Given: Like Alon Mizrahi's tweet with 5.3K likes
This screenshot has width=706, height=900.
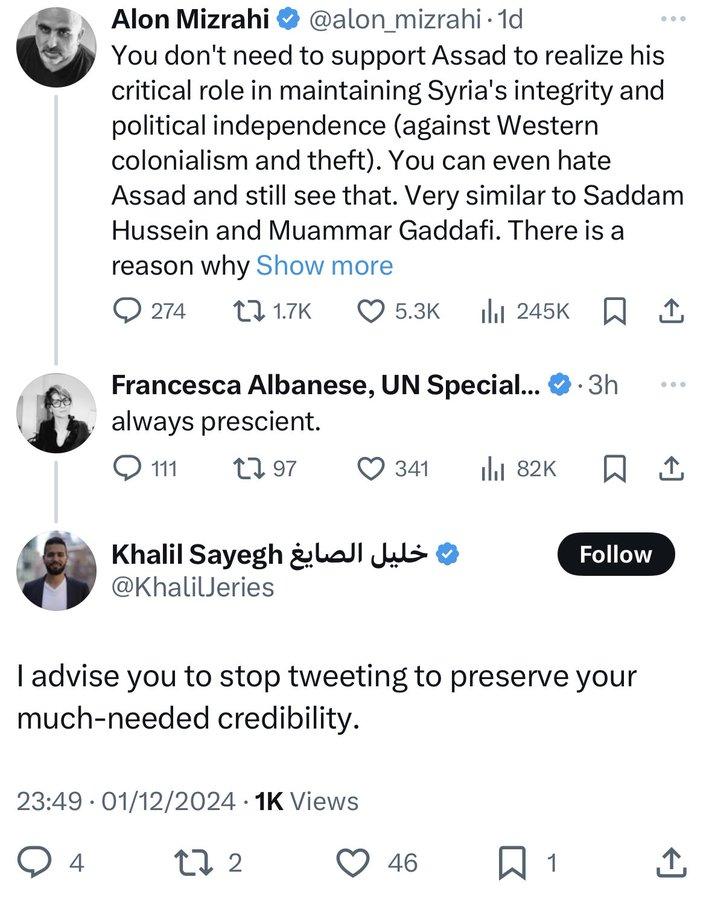Looking at the screenshot, I should pos(372,311).
